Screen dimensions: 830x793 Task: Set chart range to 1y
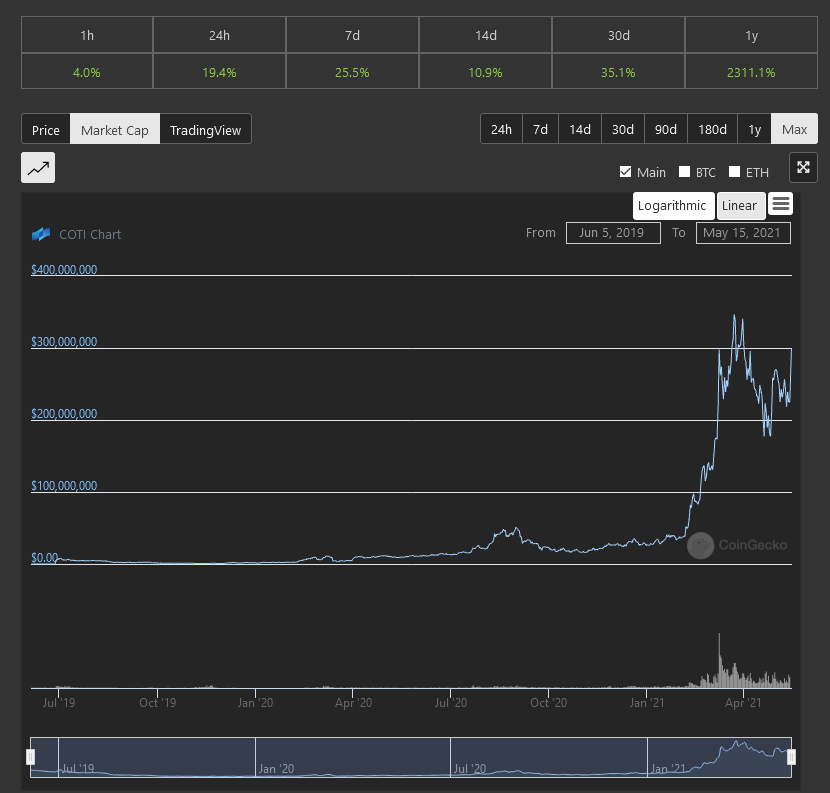click(754, 129)
